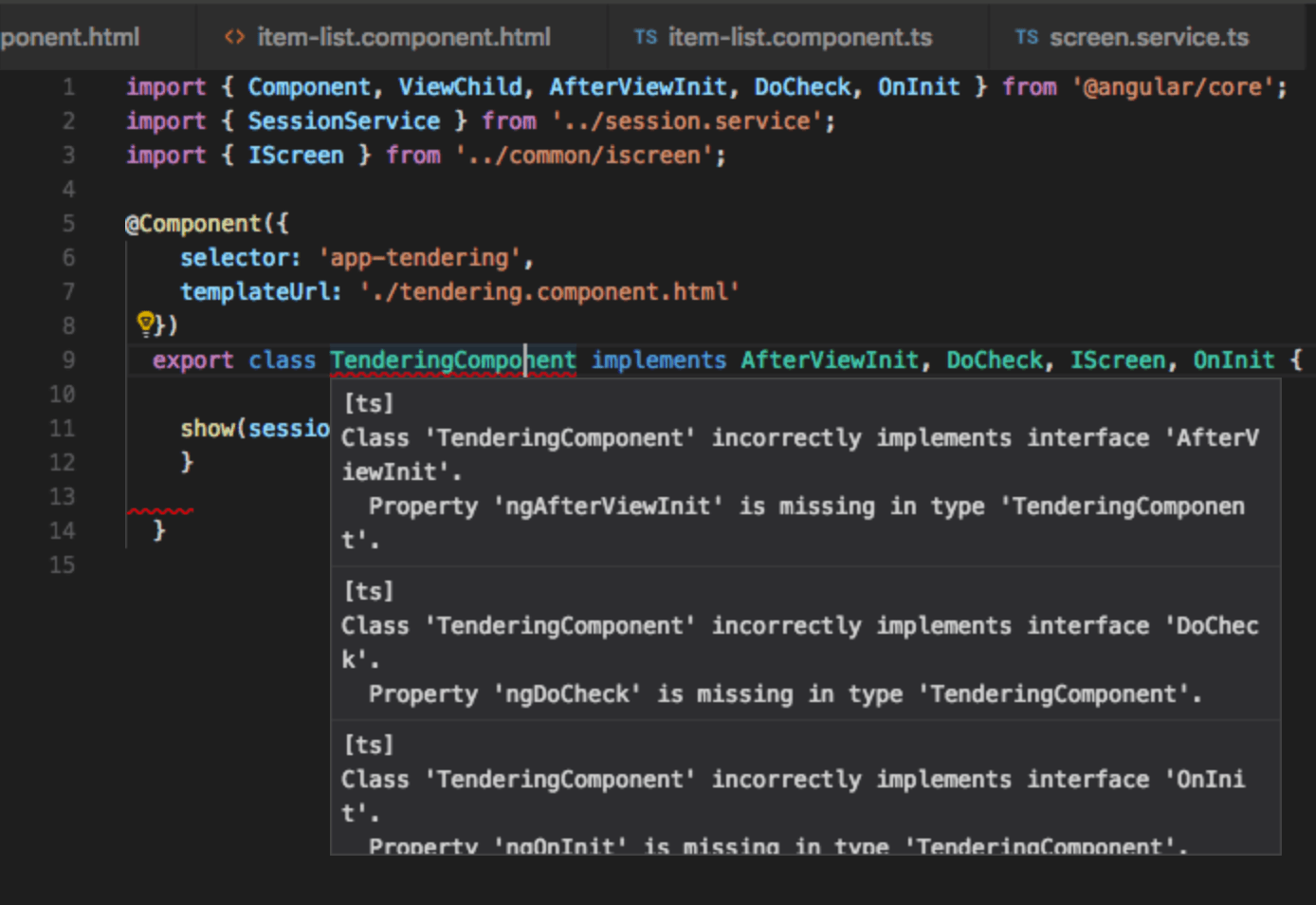Click the lightbulb quick fix icon
This screenshot has width=1316, height=905.
(144, 323)
